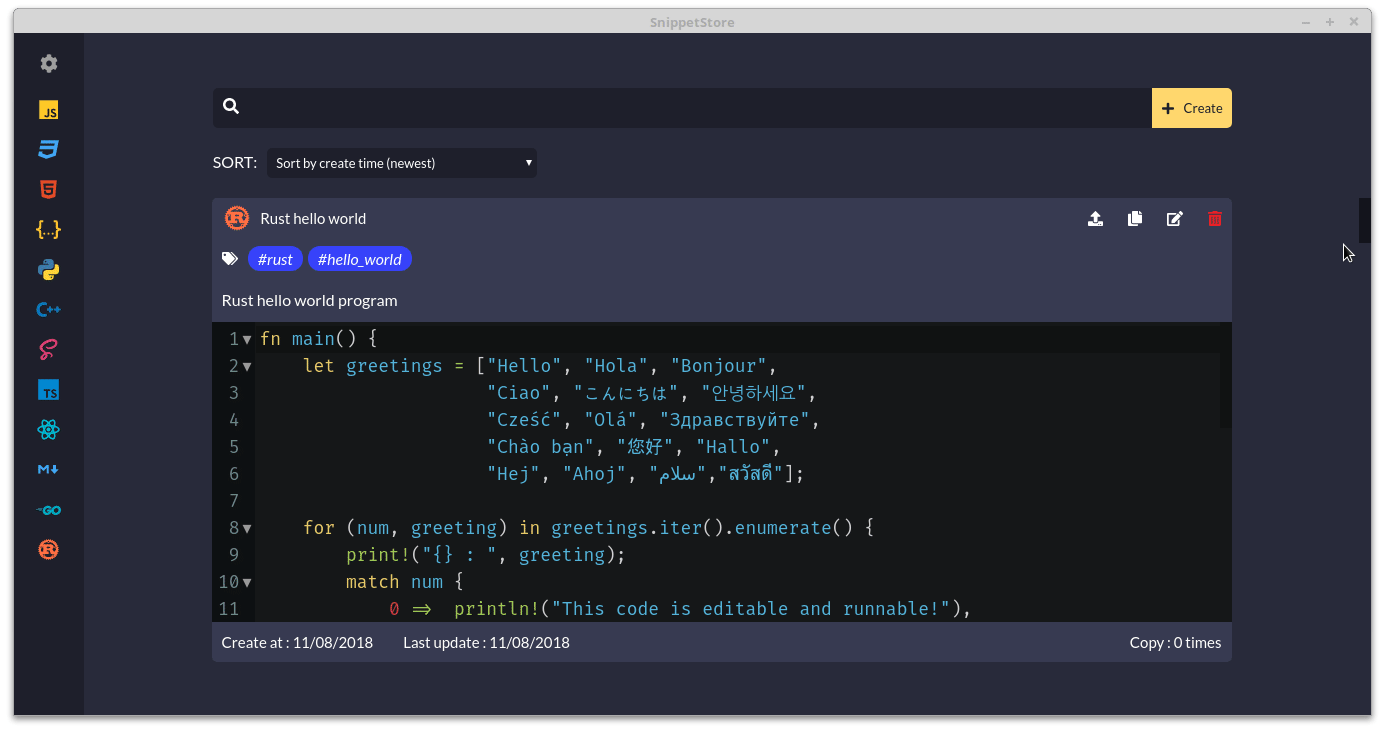1389x733 pixels.
Task: Show C++ snippets from sidebar
Action: tap(49, 310)
